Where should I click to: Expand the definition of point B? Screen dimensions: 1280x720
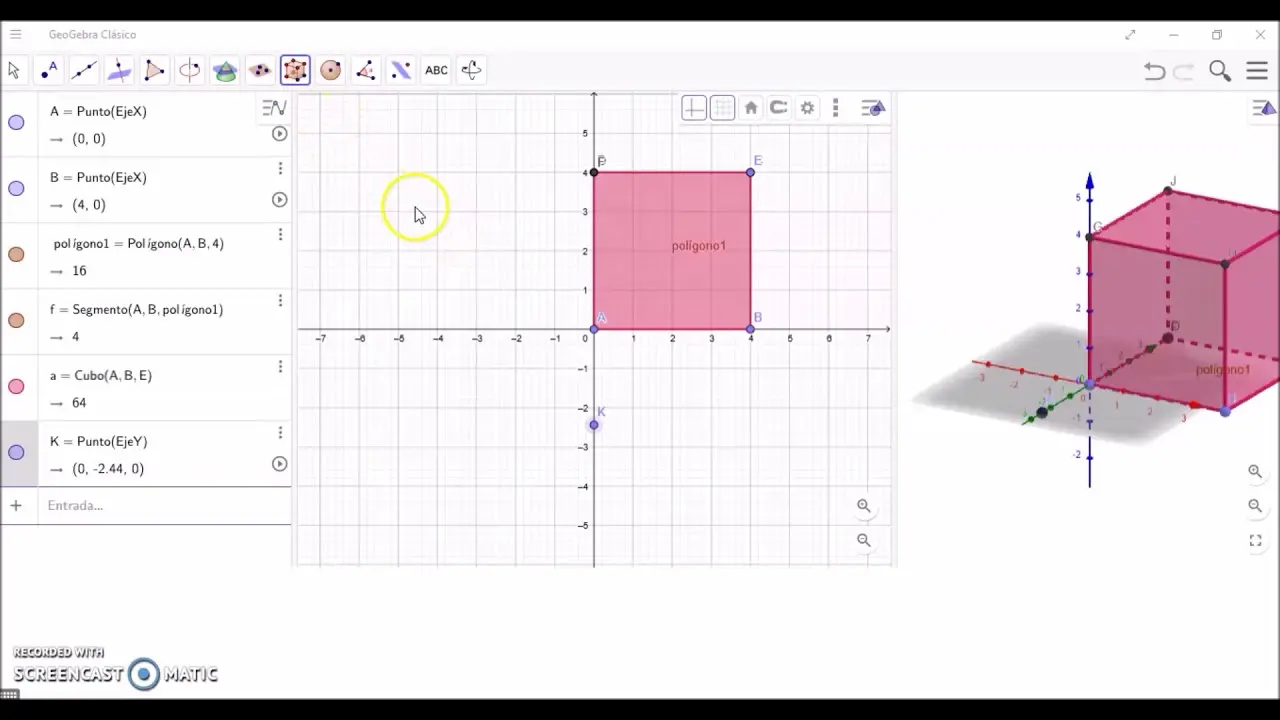coord(279,200)
